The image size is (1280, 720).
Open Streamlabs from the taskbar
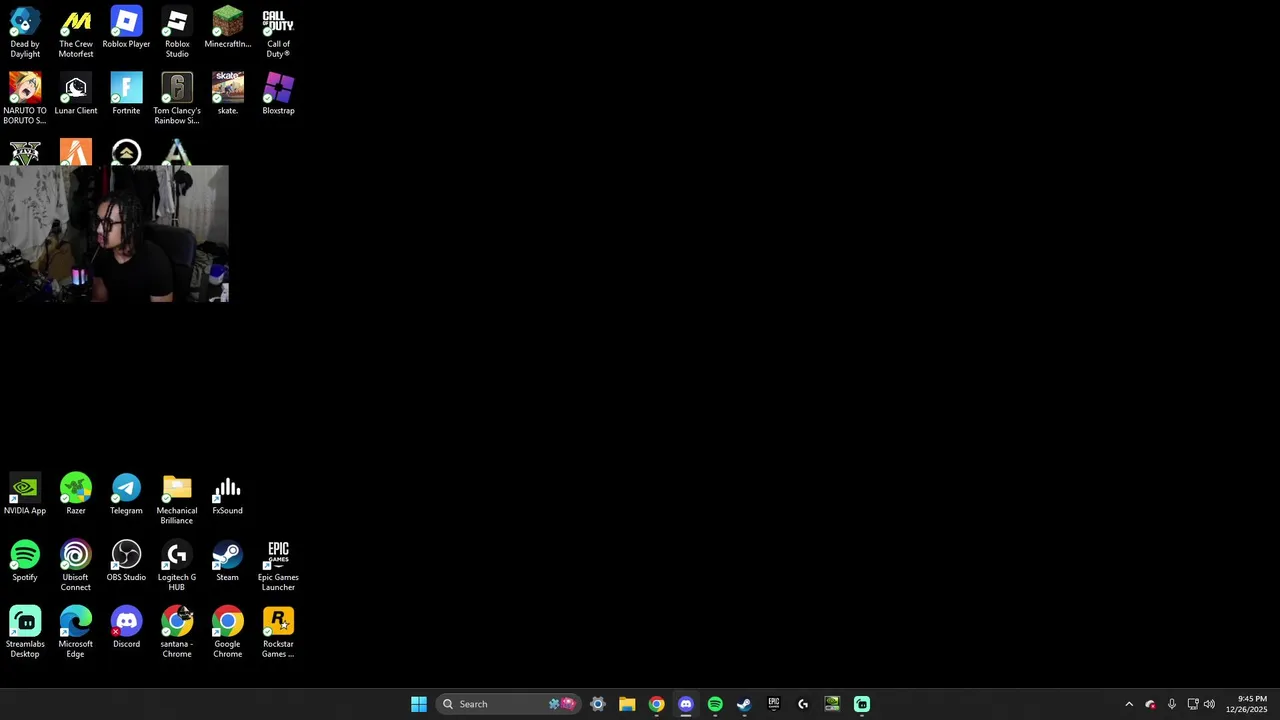[862, 704]
